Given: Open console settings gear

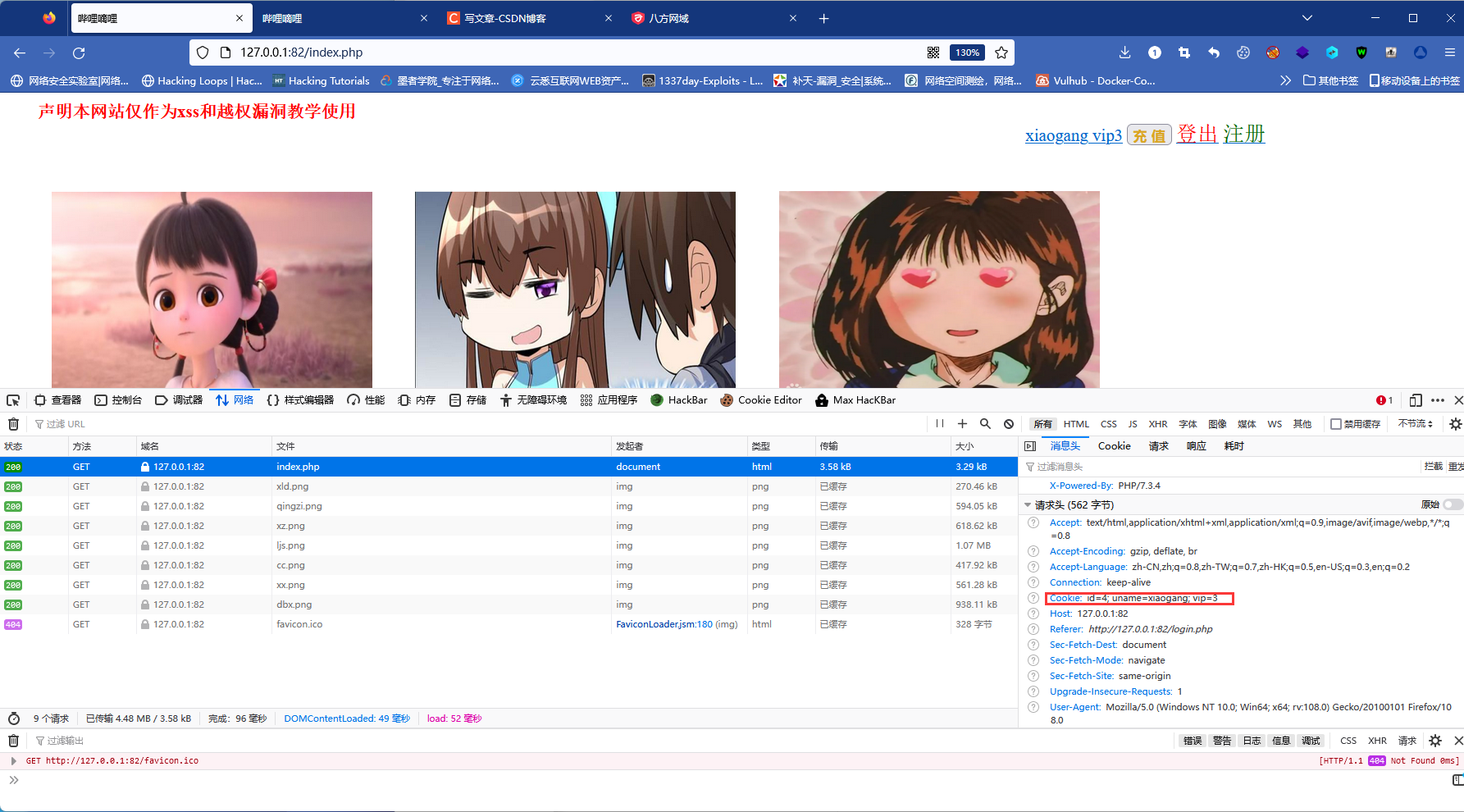Looking at the screenshot, I should tap(1435, 741).
